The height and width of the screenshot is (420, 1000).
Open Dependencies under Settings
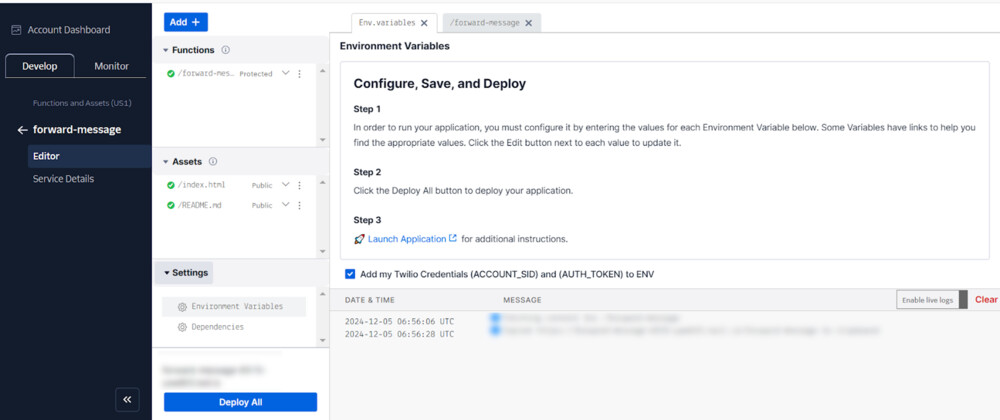[x=217, y=327]
